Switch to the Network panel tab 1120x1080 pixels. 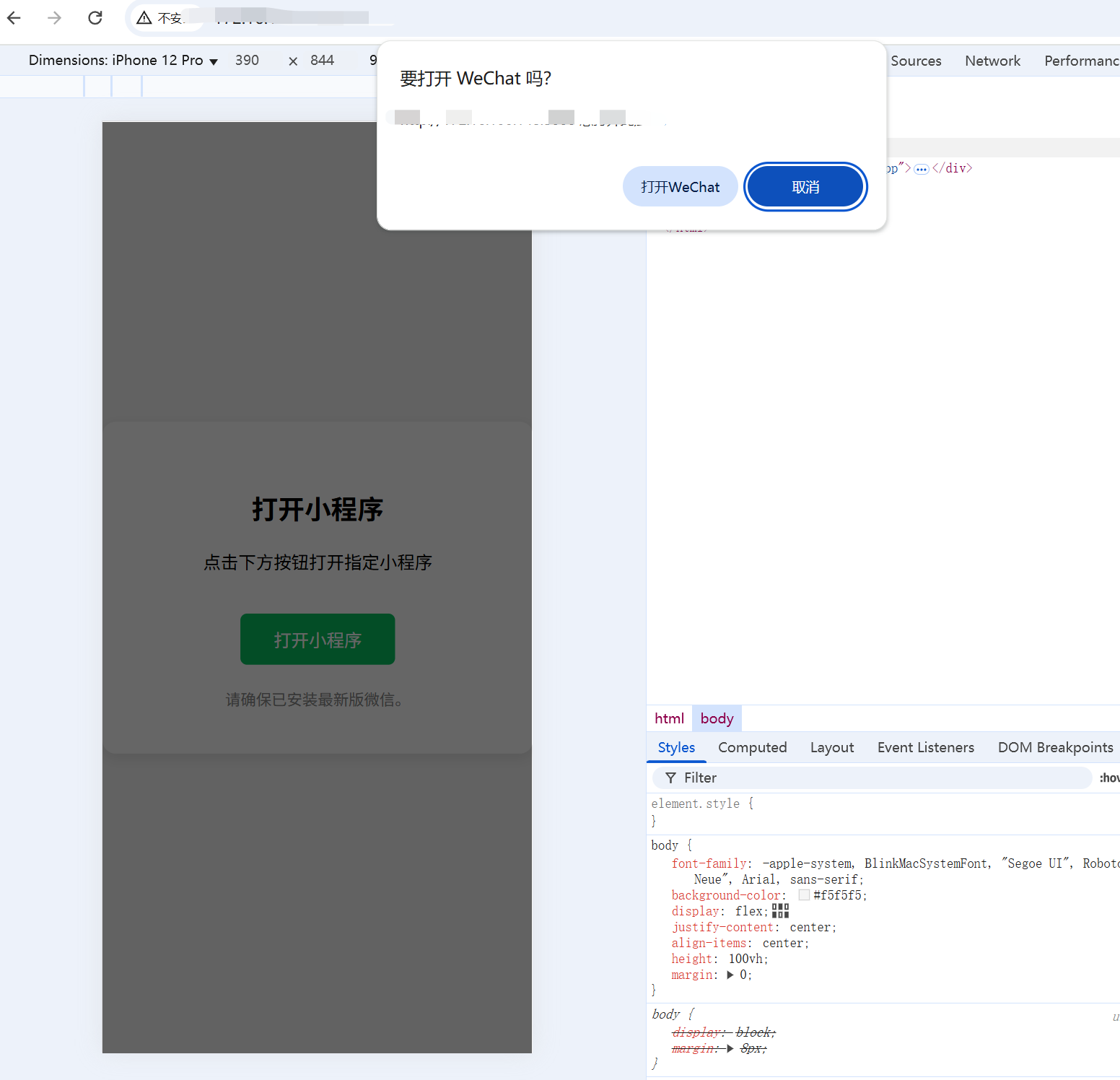[x=992, y=61]
